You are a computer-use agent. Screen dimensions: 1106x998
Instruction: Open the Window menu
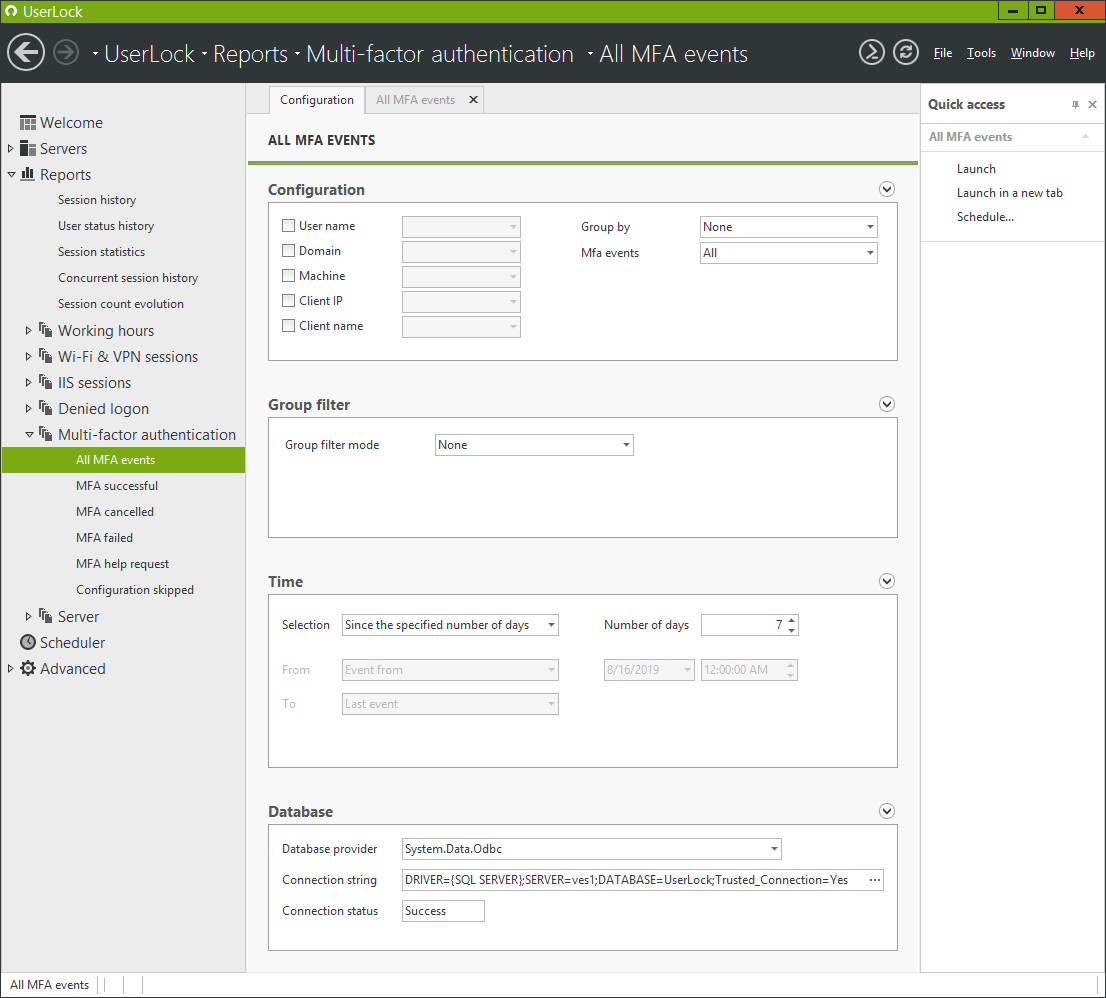(x=1033, y=53)
